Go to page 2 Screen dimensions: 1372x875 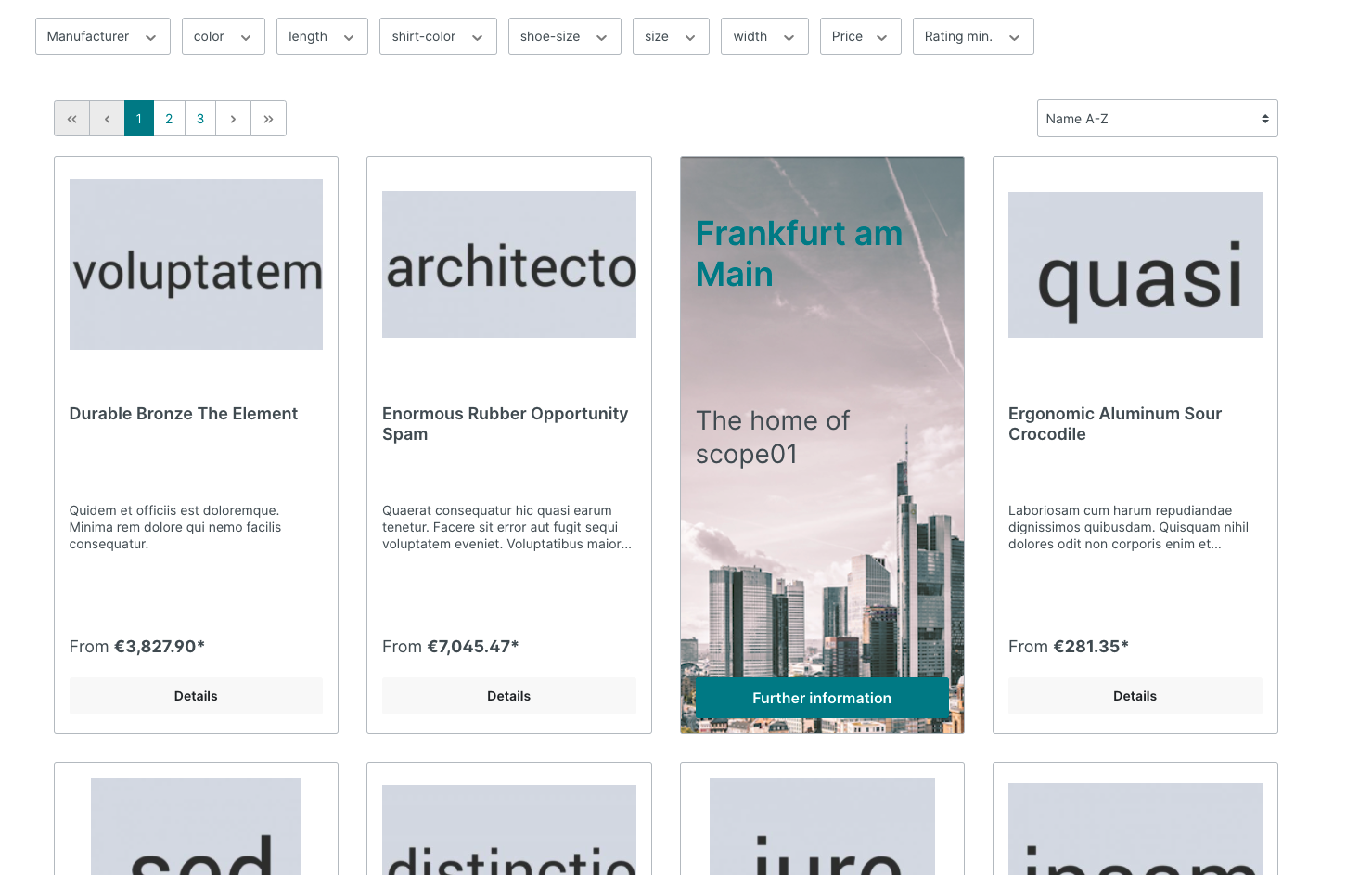pyautogui.click(x=169, y=119)
